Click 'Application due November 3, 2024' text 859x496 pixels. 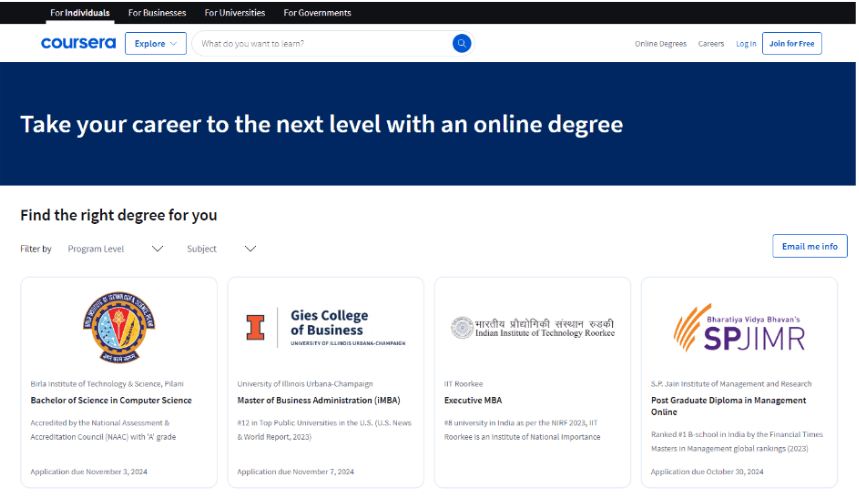tap(89, 472)
